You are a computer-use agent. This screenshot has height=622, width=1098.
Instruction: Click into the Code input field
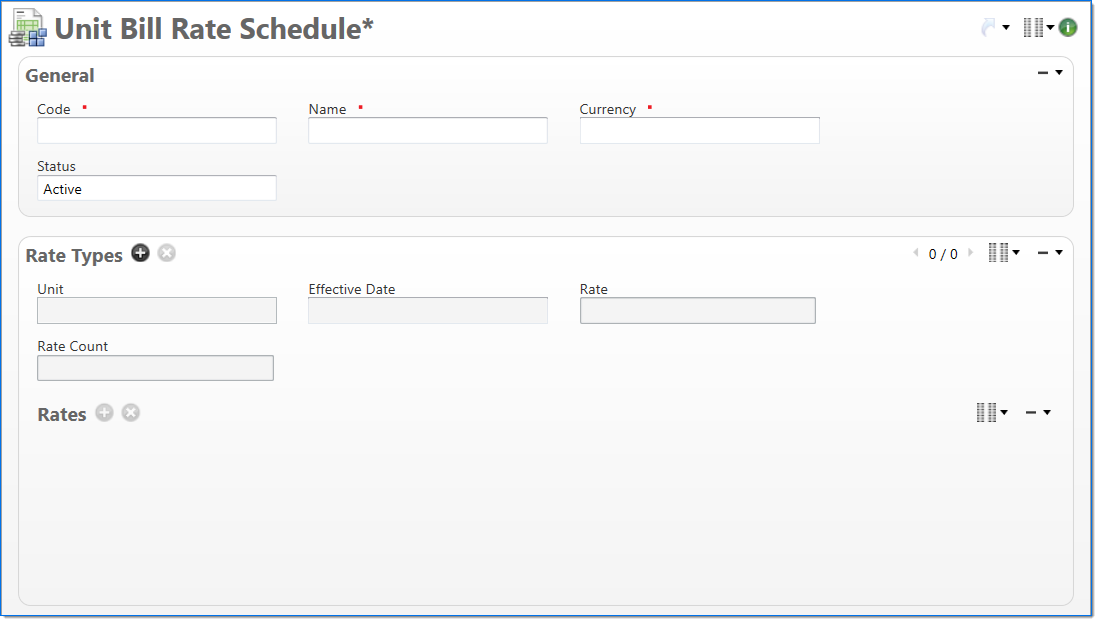click(157, 131)
